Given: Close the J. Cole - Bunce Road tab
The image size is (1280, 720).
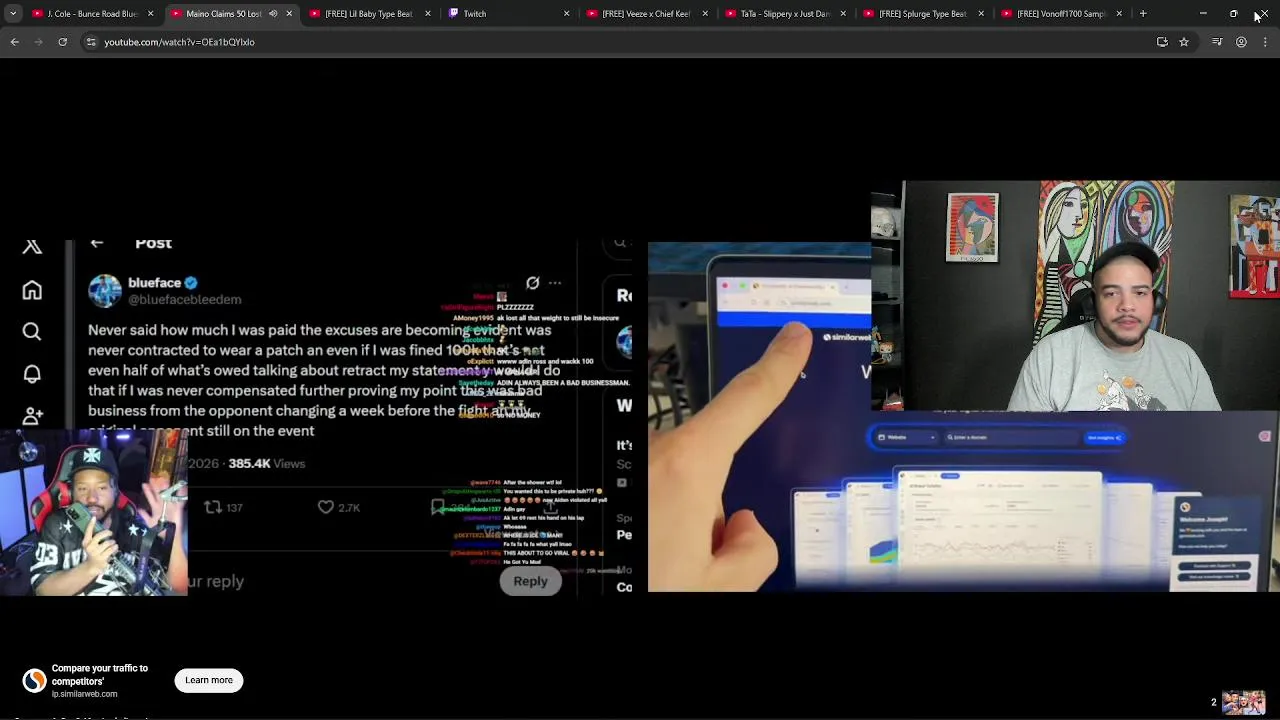Looking at the screenshot, I should (151, 14).
